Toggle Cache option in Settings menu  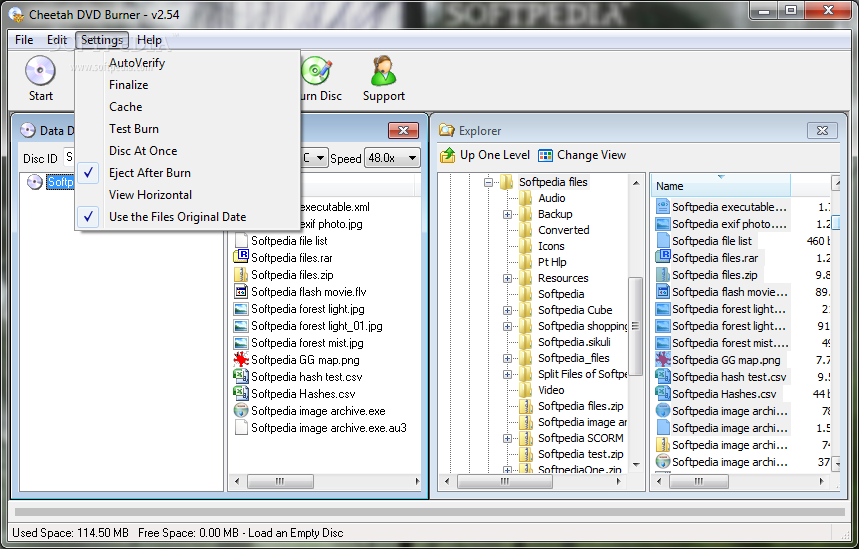point(188,107)
